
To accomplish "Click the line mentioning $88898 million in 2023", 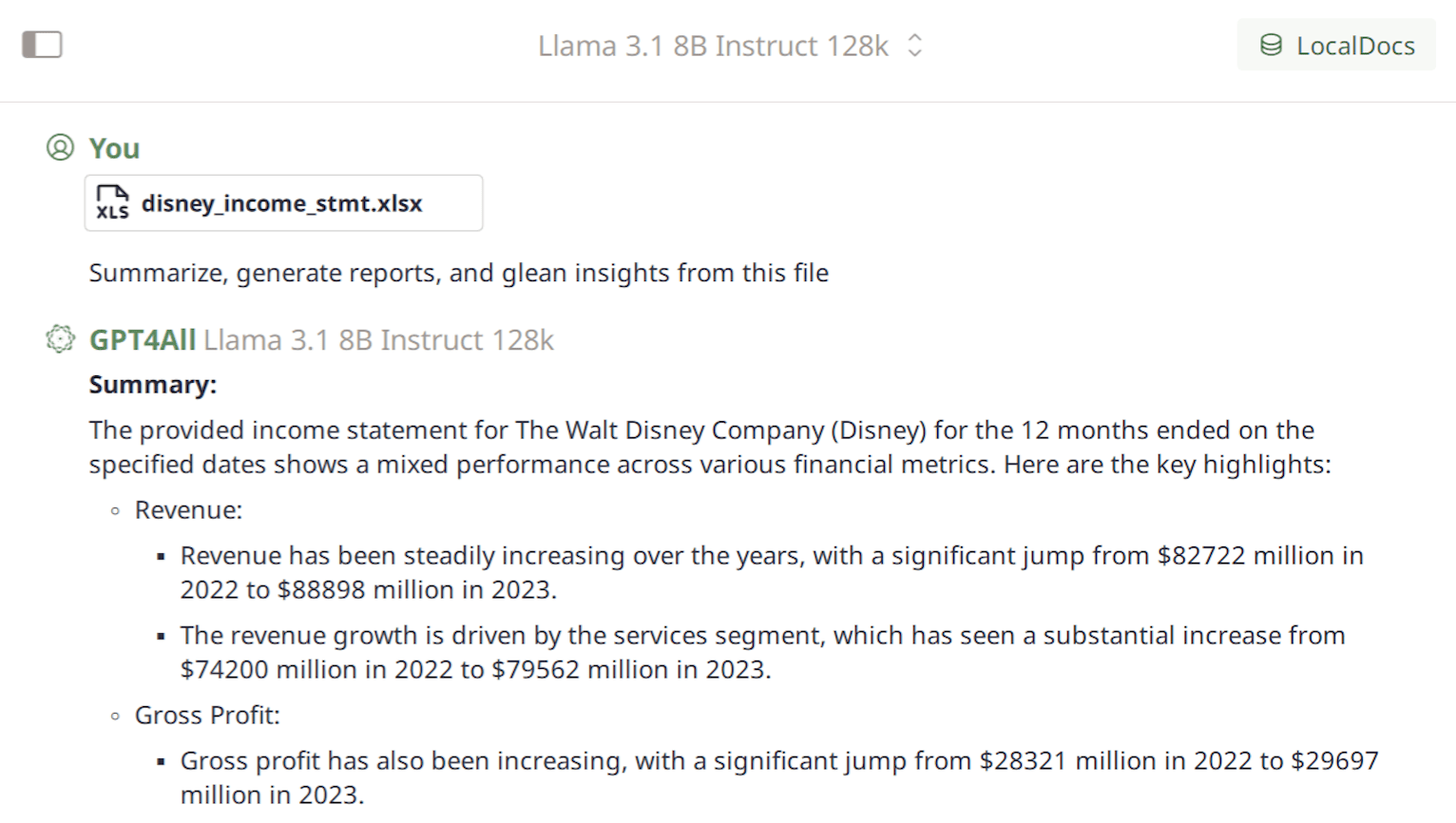I will 369,590.
